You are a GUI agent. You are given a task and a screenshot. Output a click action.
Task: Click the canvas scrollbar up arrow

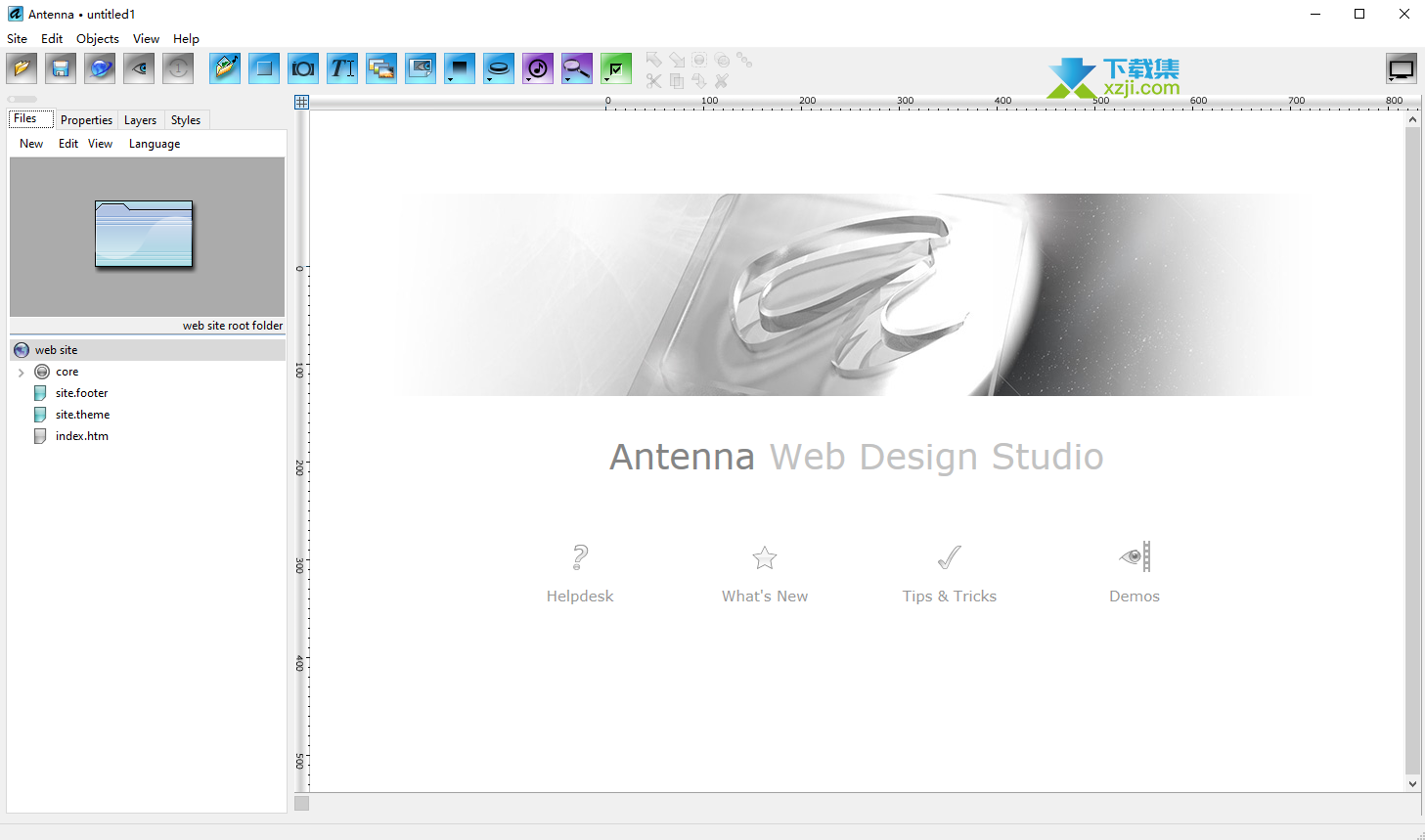point(1412,119)
